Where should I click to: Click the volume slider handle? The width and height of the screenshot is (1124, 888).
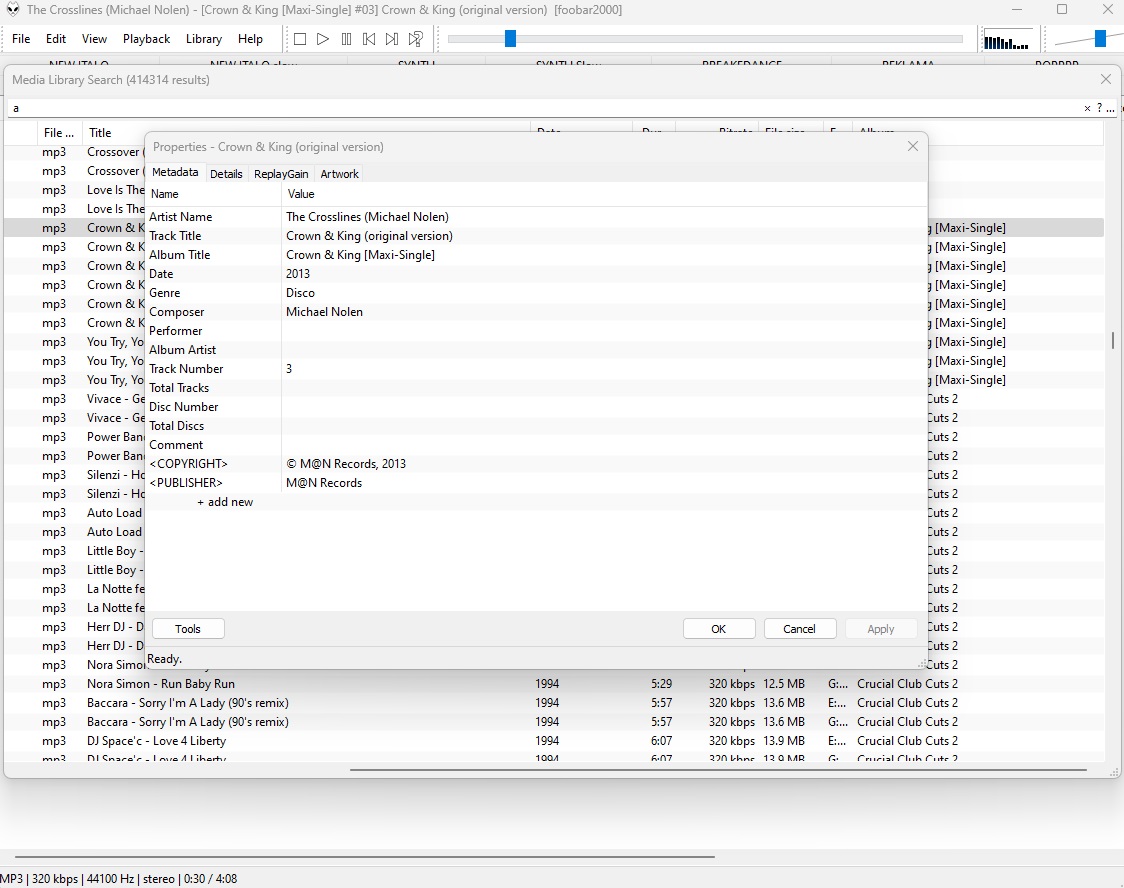coord(1100,39)
